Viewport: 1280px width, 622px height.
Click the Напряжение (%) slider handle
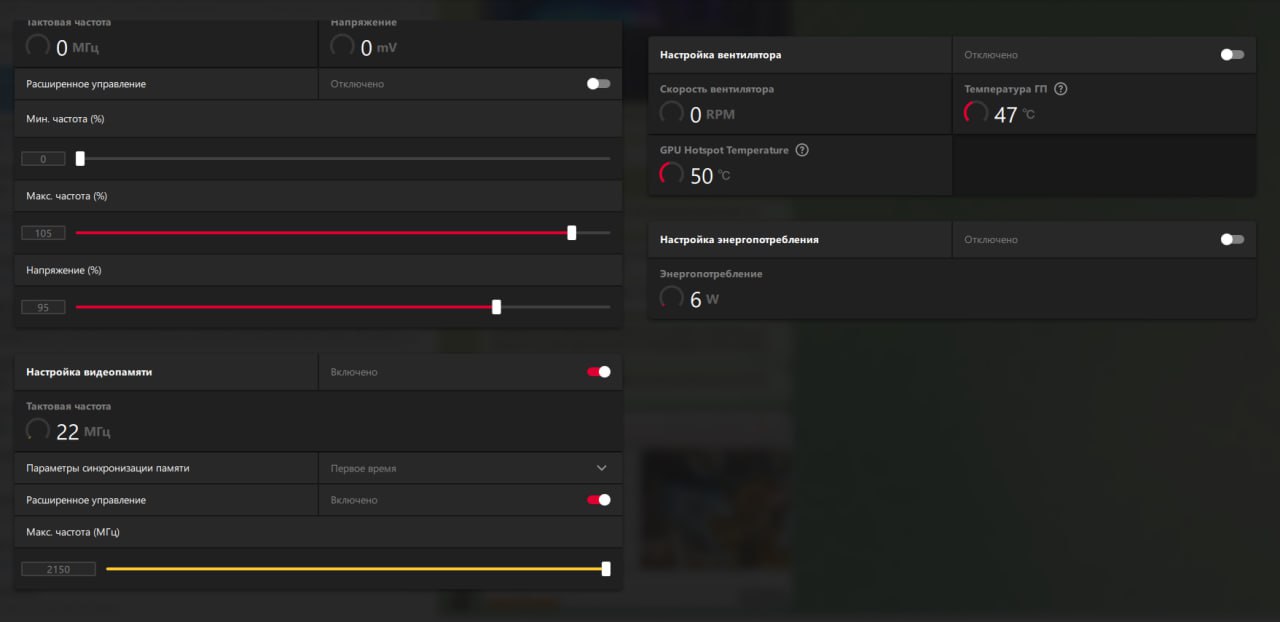(497, 307)
